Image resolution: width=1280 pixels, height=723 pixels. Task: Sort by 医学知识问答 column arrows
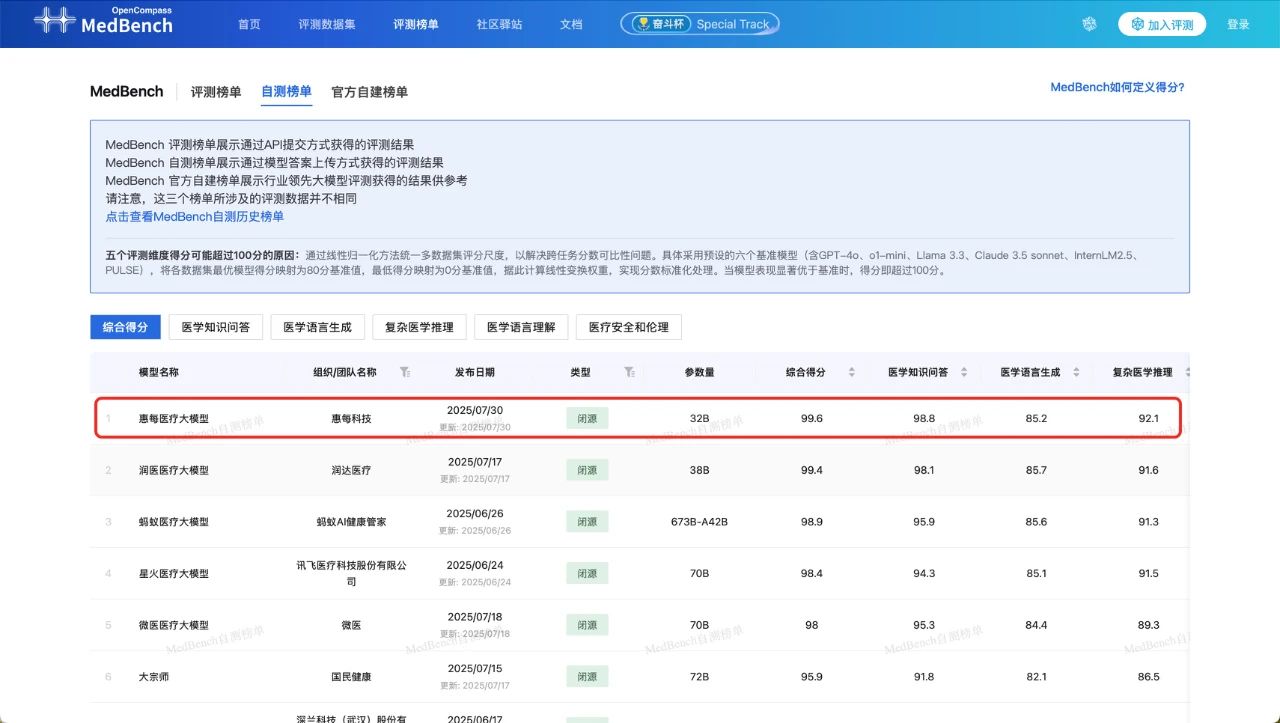pyautogui.click(x=964, y=372)
